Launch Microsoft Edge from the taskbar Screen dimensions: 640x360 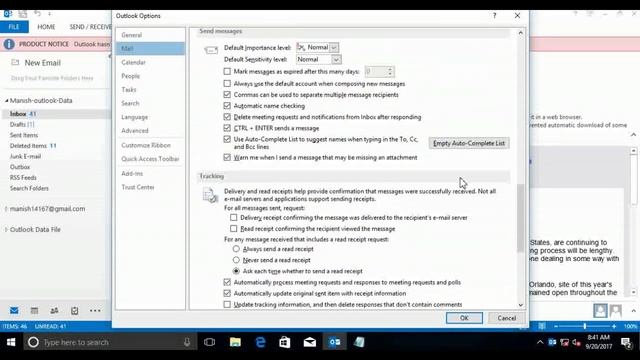[260, 342]
